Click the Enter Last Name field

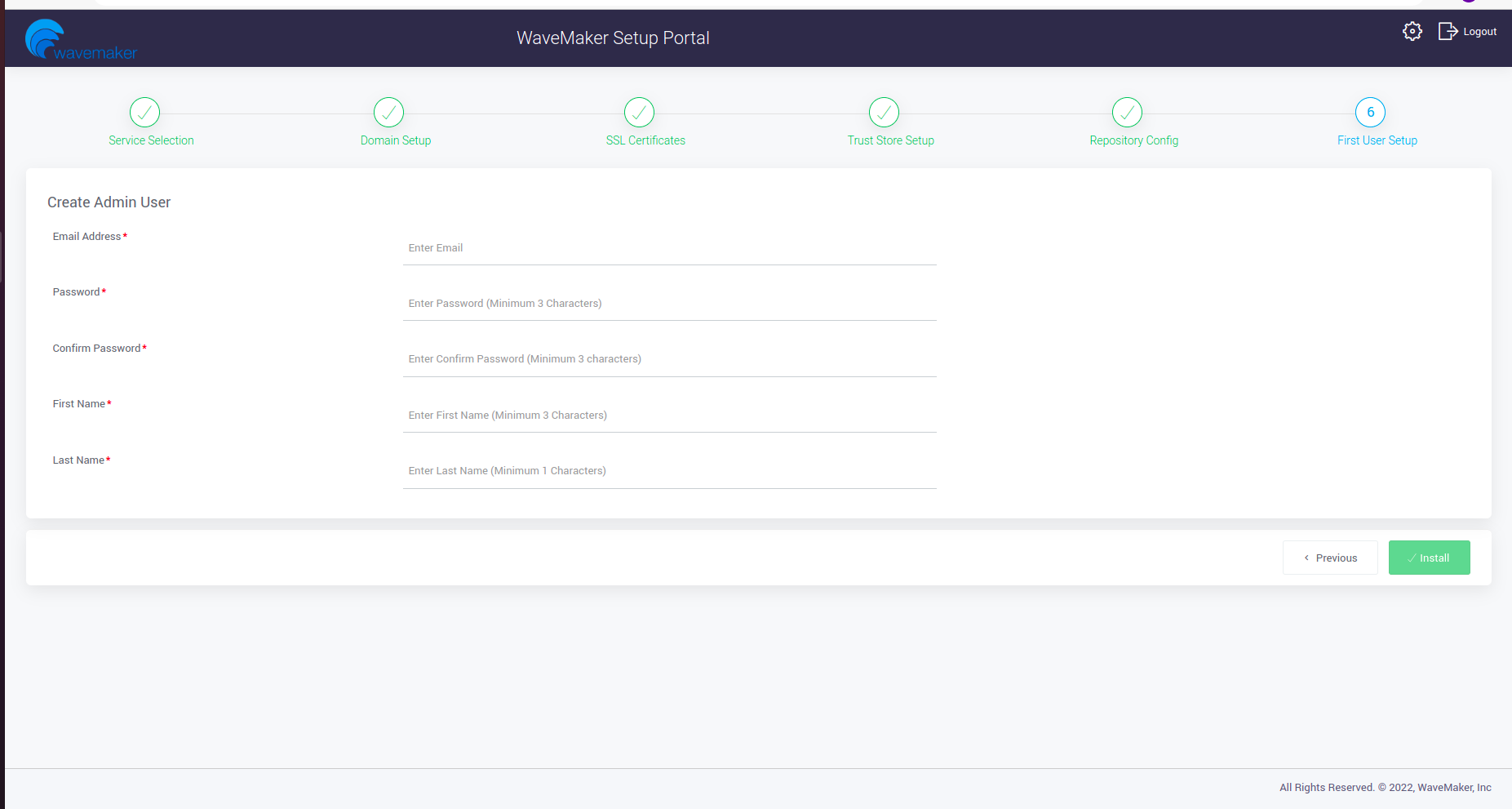669,470
